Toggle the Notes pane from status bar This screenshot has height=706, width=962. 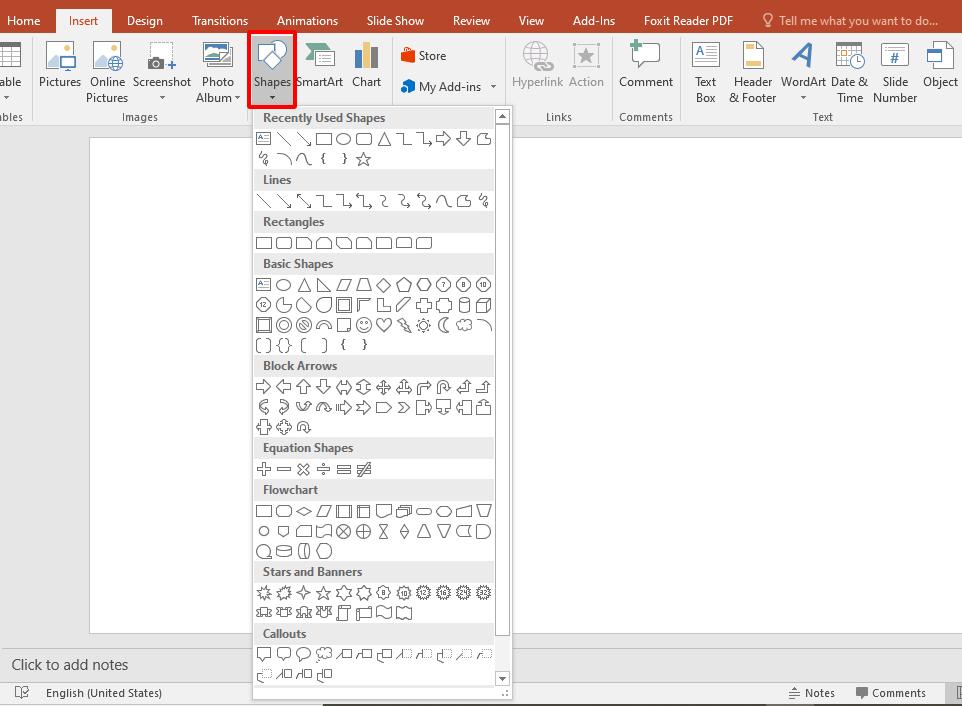click(810, 693)
